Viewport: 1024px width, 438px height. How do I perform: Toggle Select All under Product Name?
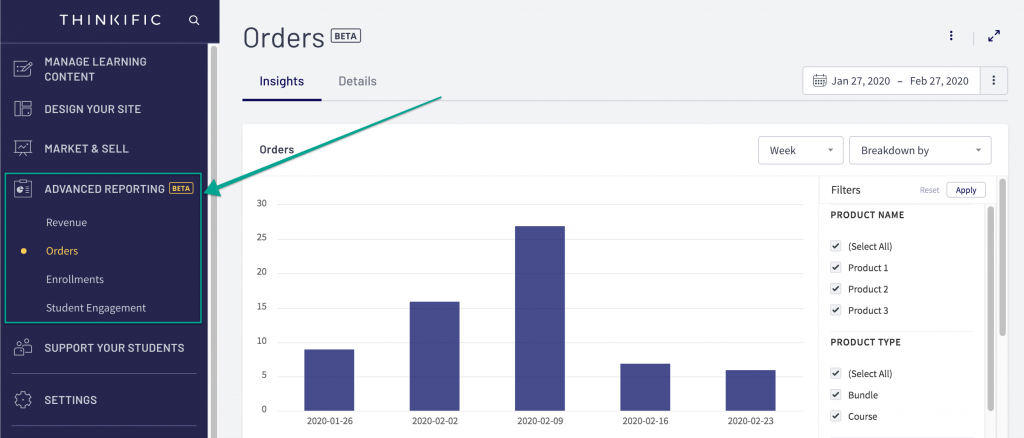tap(835, 246)
